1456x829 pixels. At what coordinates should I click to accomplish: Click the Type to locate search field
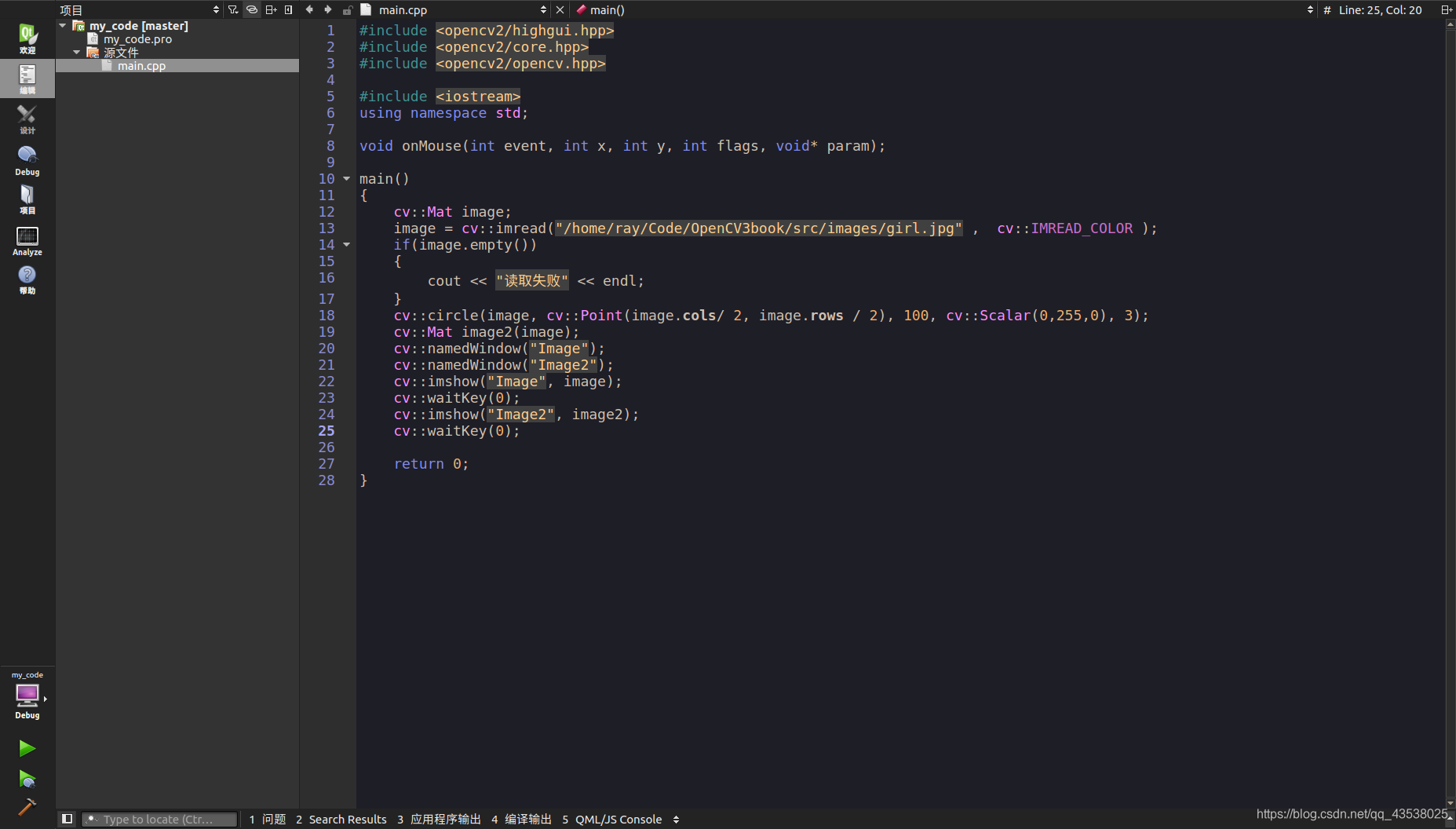tap(159, 819)
